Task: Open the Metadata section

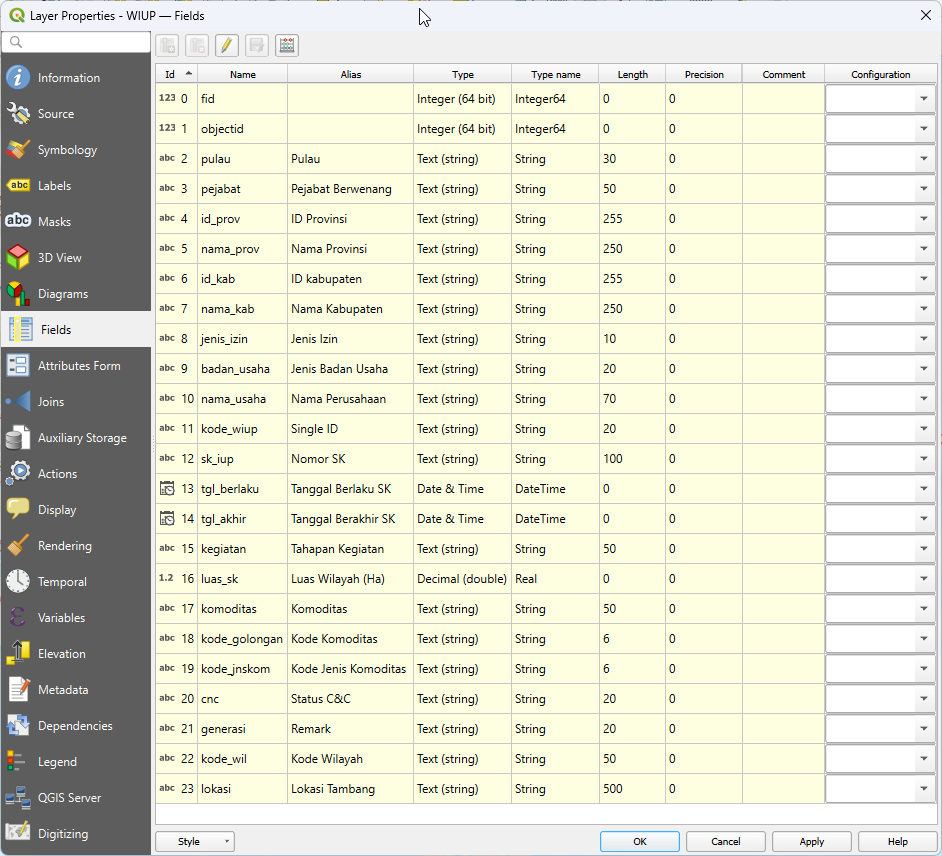Action: tap(62, 690)
